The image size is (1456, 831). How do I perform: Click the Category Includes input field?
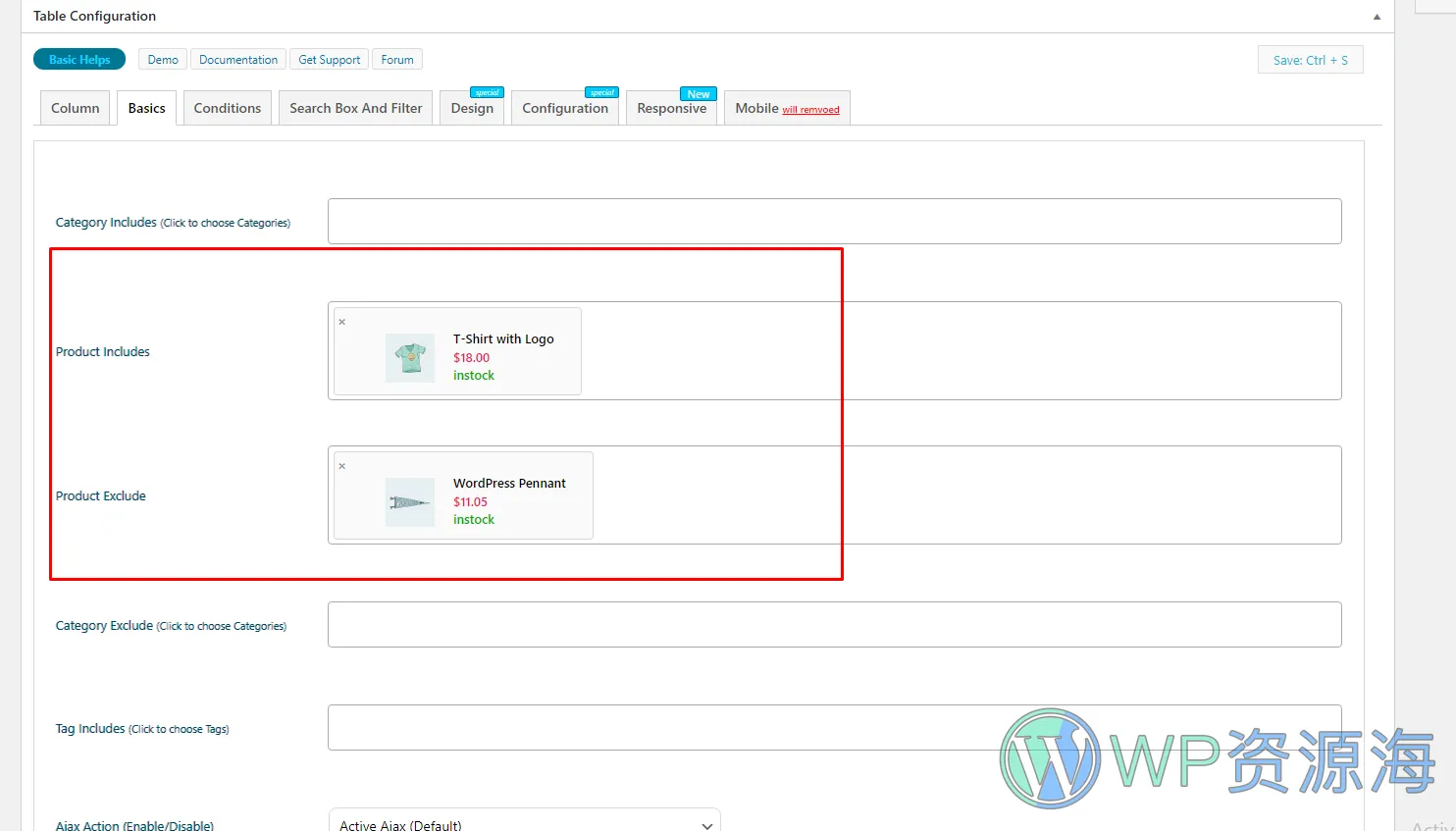835,222
